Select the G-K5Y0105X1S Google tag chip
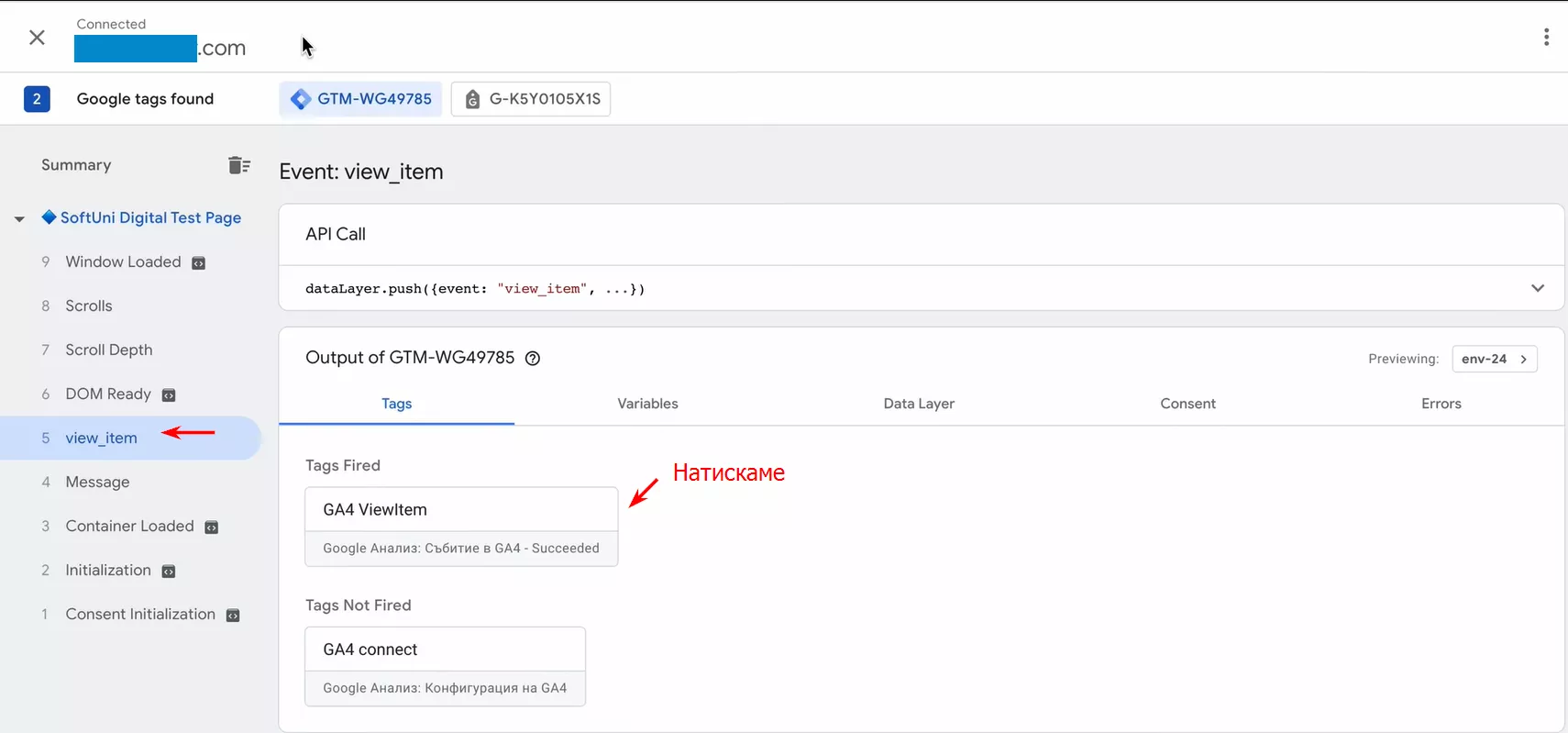This screenshot has width=1568, height=733. 531,99
